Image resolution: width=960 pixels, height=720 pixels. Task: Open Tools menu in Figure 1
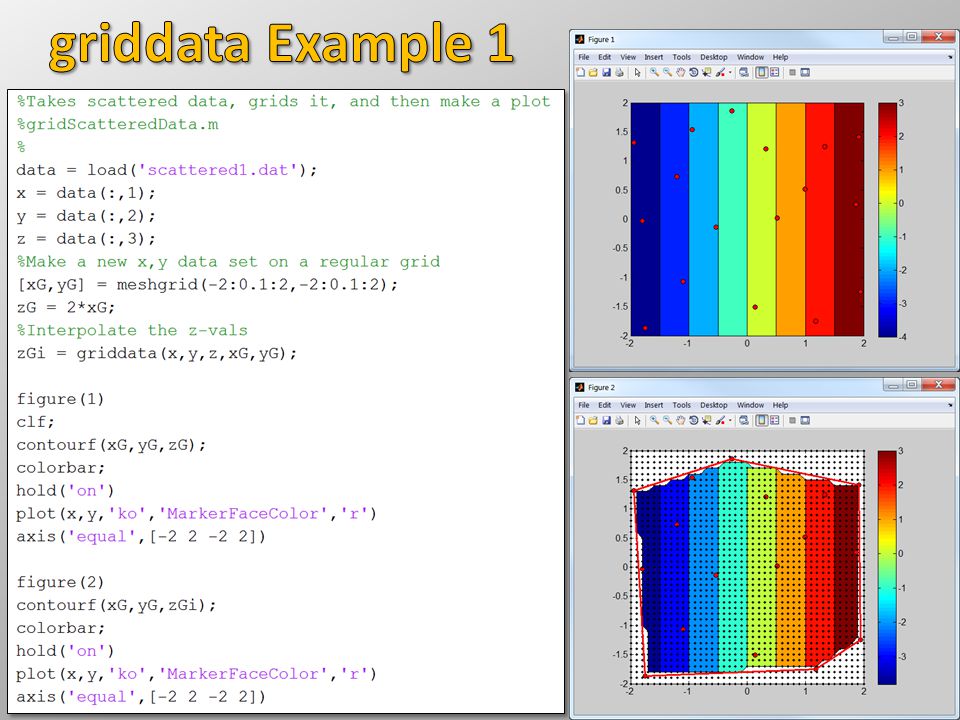(681, 57)
